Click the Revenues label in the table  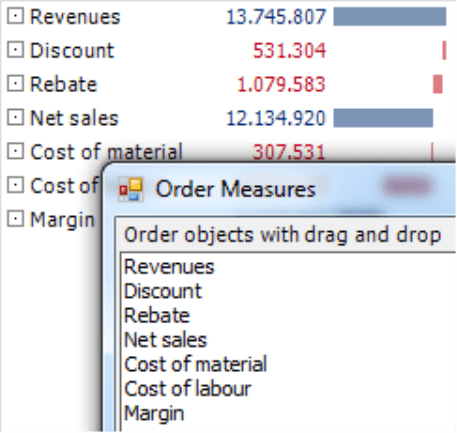[75, 17]
